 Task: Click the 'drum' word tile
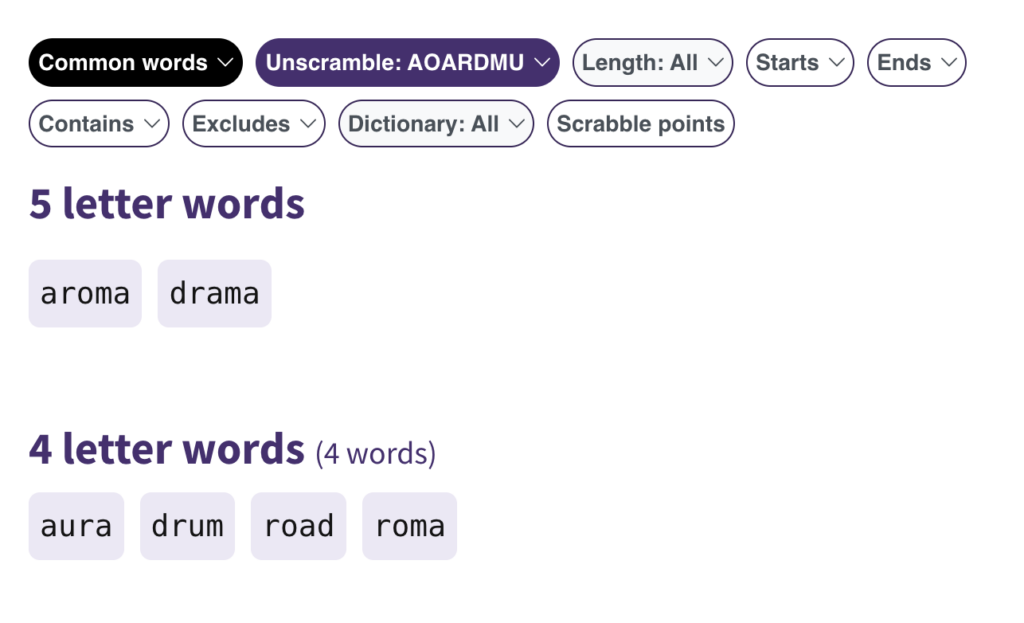click(x=187, y=526)
